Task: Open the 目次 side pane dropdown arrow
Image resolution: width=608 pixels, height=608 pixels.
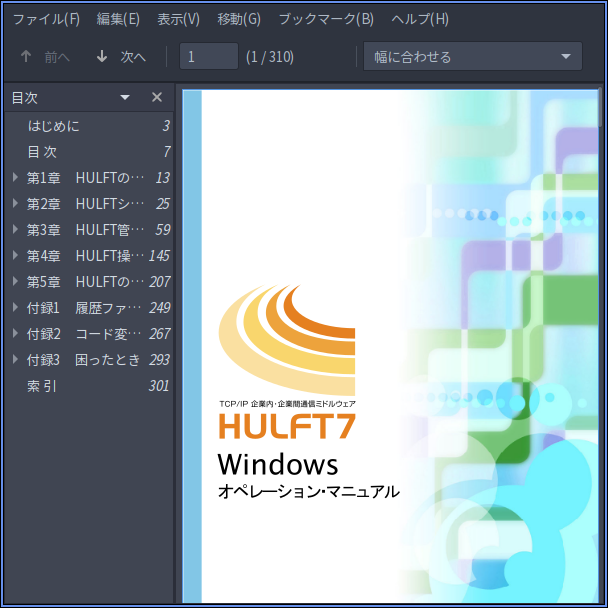Action: coord(125,97)
